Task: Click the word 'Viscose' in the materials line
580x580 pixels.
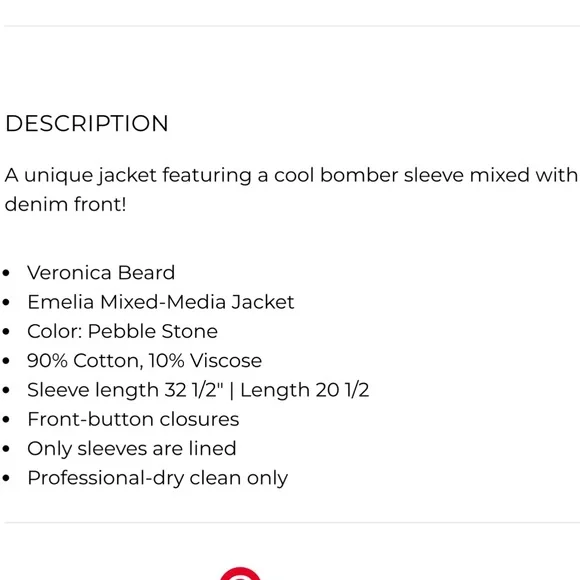Action: click(226, 360)
